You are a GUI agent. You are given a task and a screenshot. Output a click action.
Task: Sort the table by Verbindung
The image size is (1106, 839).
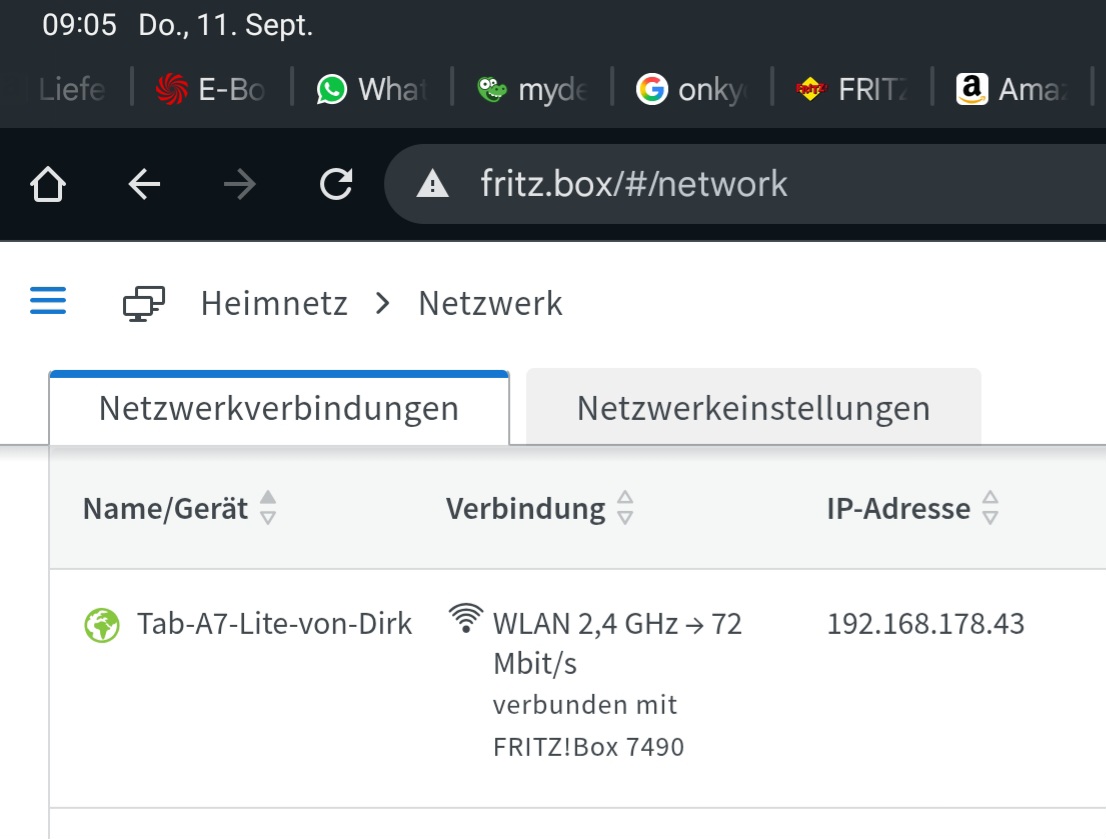coord(625,508)
